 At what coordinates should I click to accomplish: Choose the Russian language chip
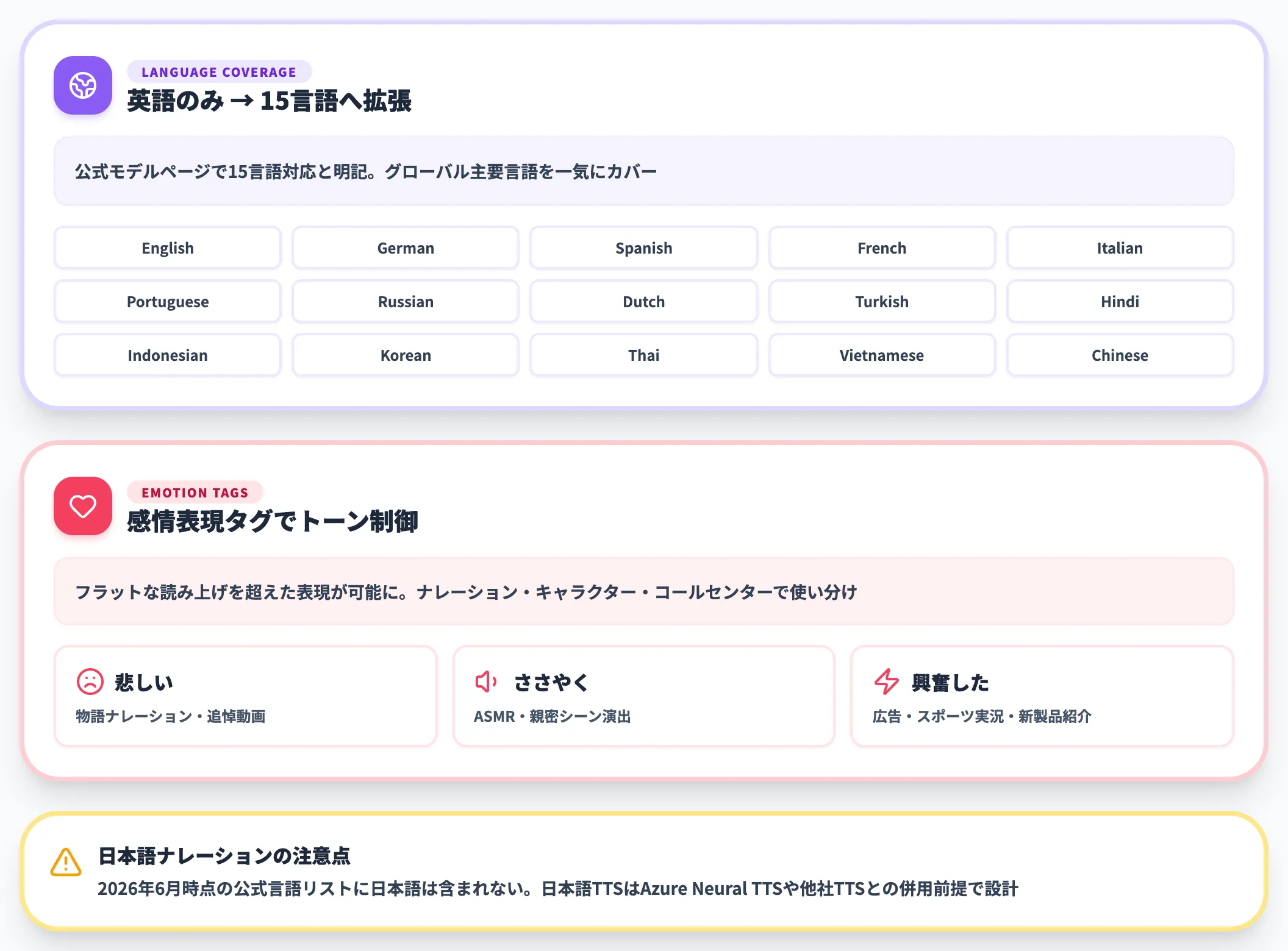click(406, 302)
